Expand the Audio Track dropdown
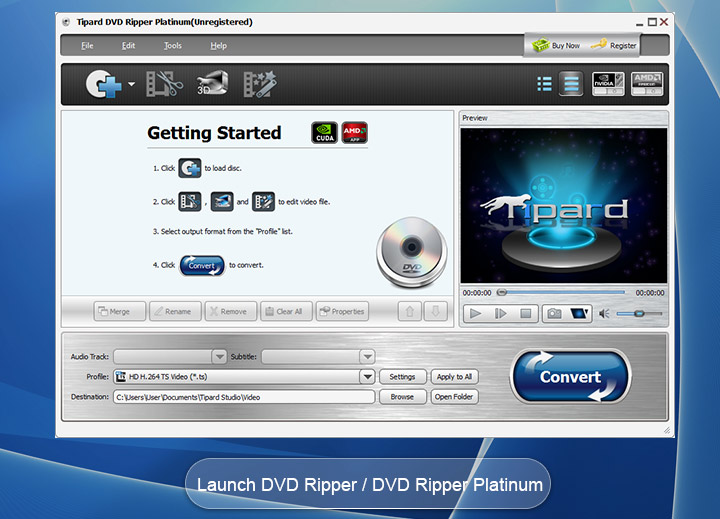 click(219, 357)
